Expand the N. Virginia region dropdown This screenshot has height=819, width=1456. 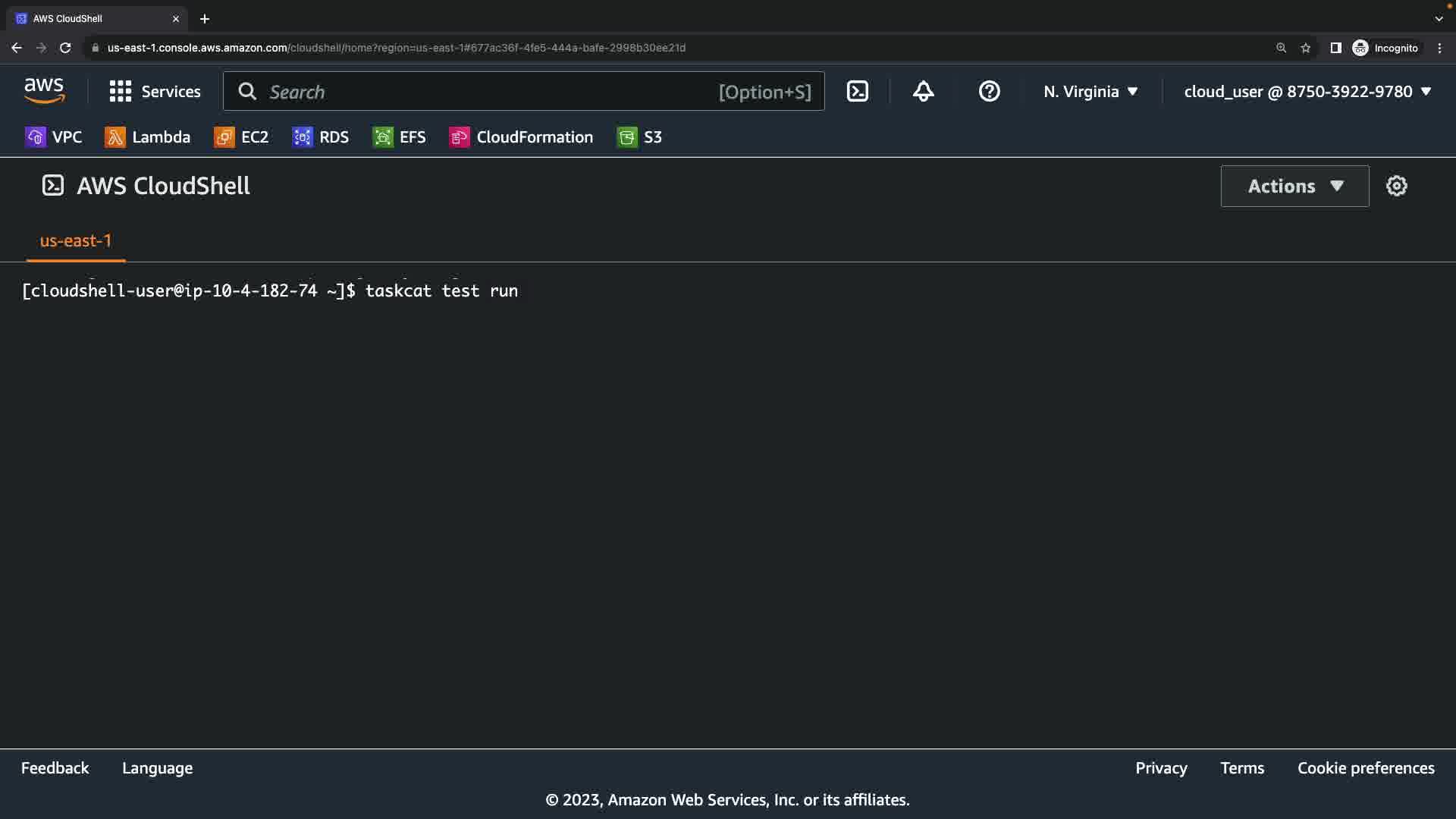pos(1090,92)
